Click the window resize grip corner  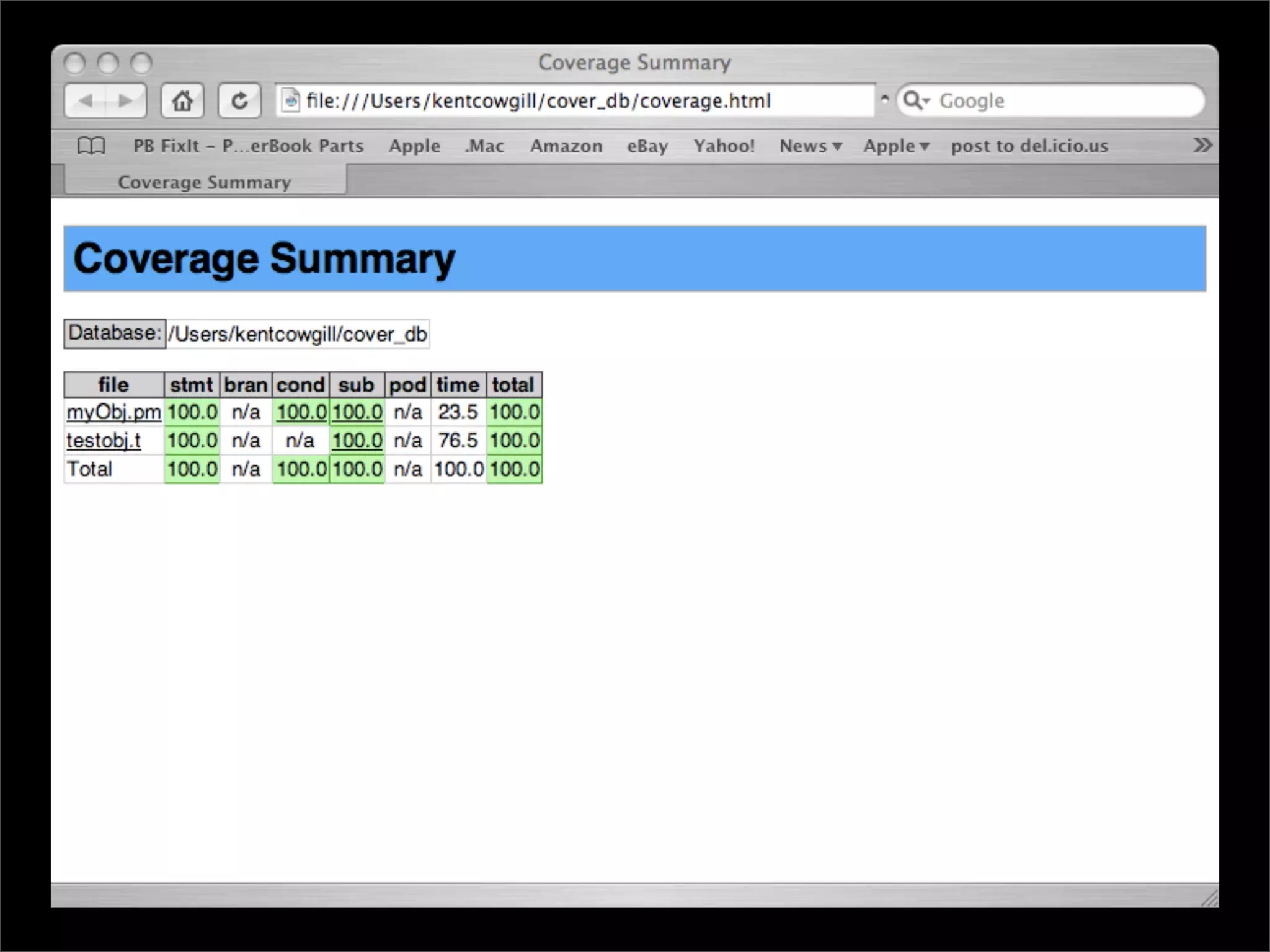click(x=1209, y=898)
